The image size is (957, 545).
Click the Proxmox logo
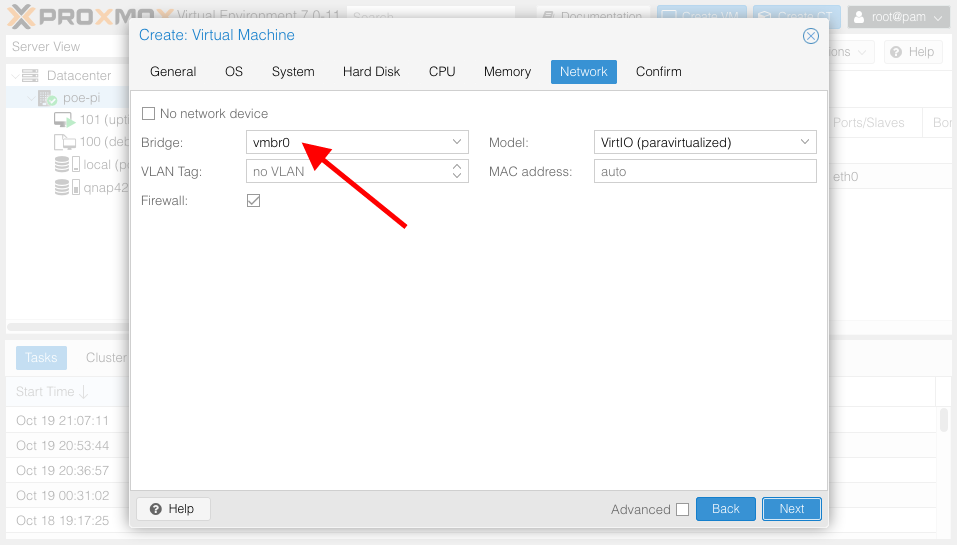pos(90,16)
